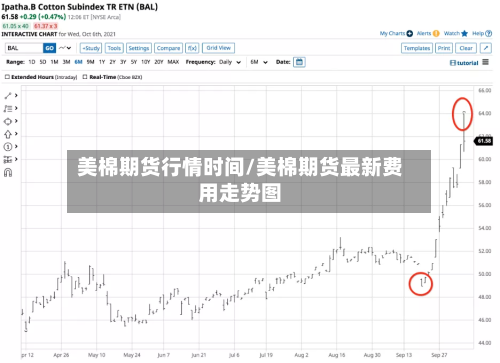This screenshot has height=363, width=500.
Task: Select the 5D range
Action: point(43,62)
